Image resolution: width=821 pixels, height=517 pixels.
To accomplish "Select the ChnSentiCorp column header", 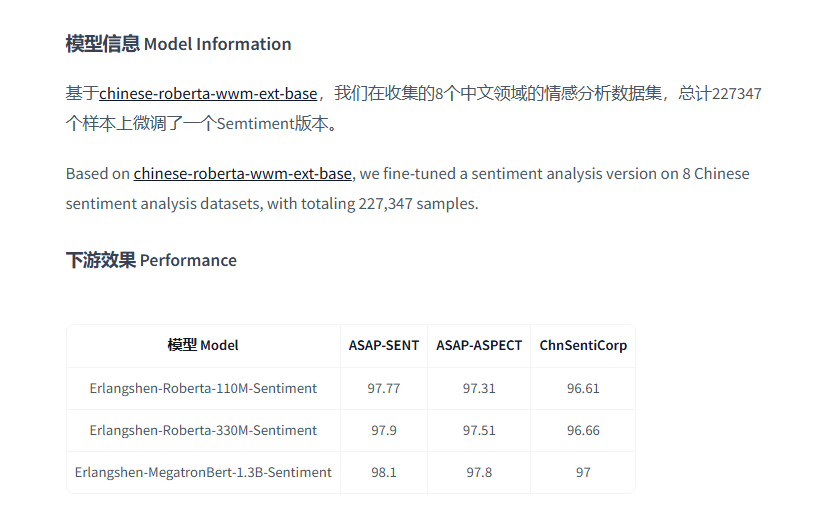I will tap(583, 345).
